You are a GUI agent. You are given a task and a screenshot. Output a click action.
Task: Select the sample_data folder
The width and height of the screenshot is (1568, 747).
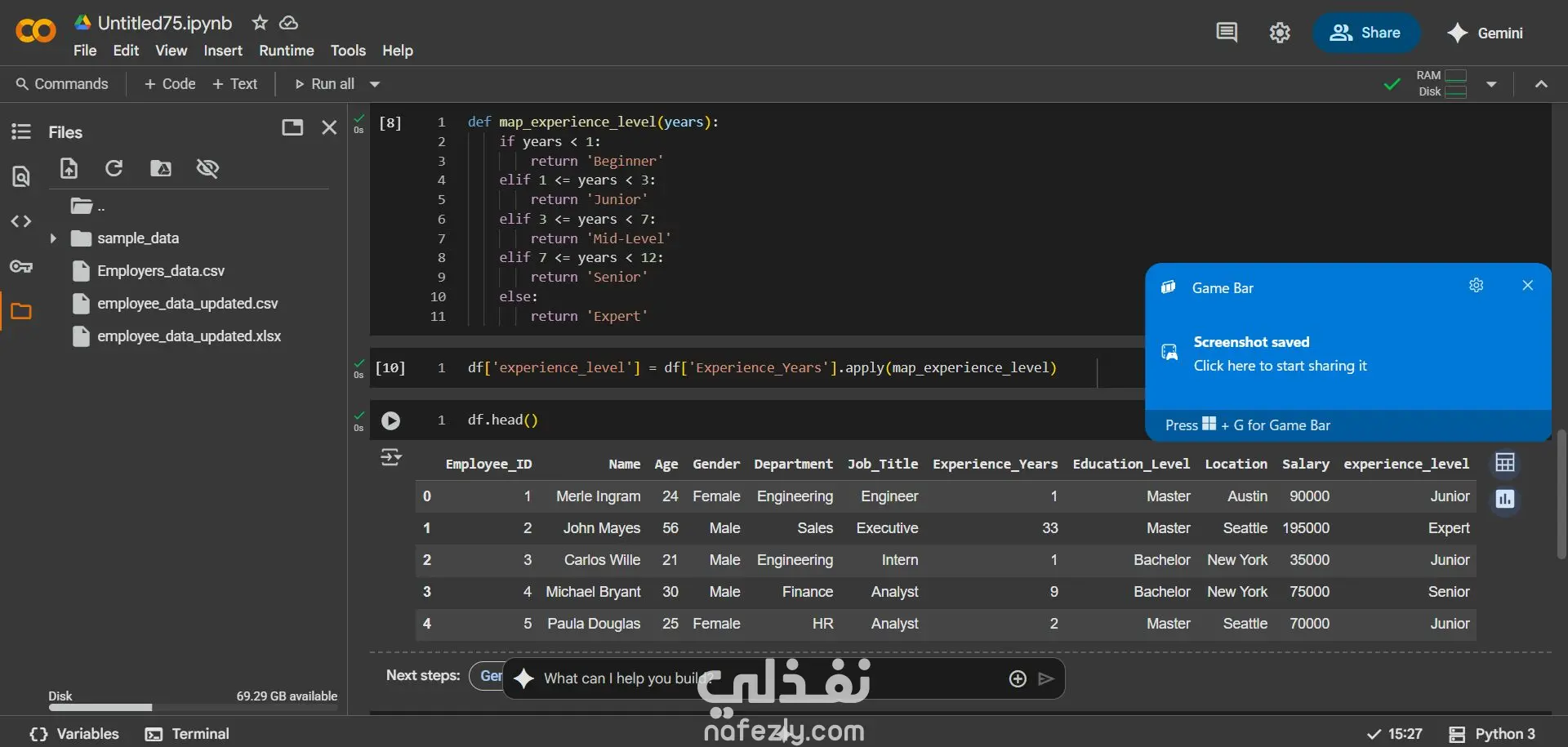tap(138, 238)
